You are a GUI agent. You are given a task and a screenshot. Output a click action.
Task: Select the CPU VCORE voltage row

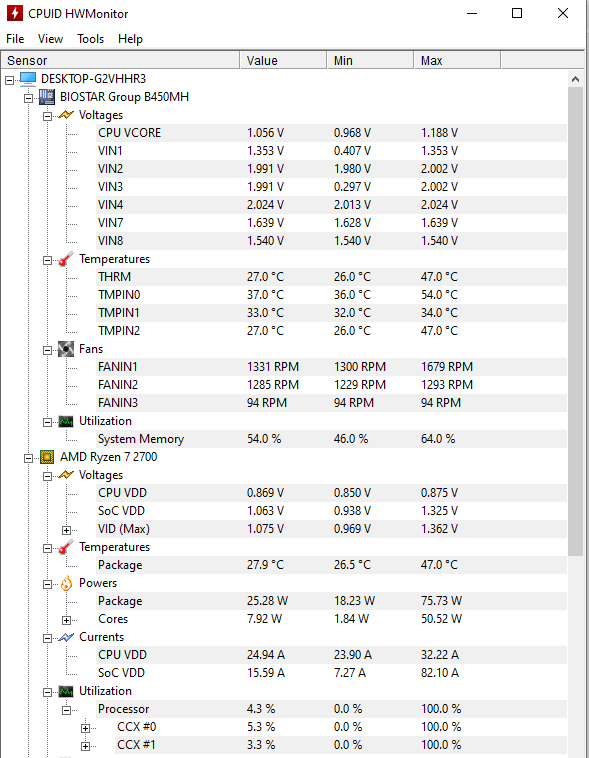pos(331,133)
